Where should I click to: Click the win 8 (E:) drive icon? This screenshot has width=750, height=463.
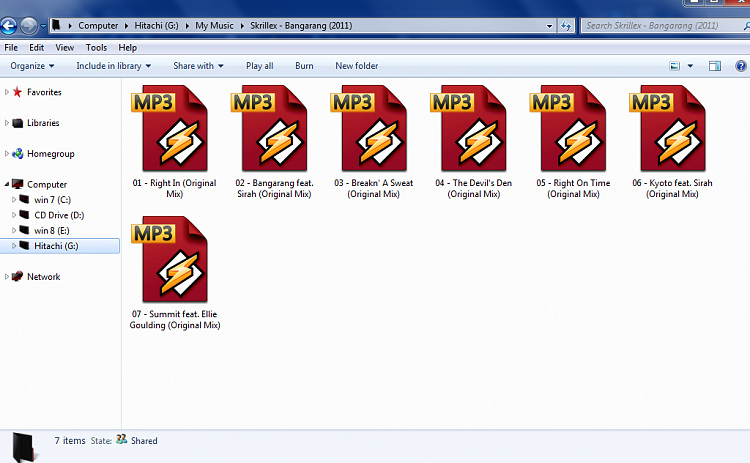click(x=24, y=230)
